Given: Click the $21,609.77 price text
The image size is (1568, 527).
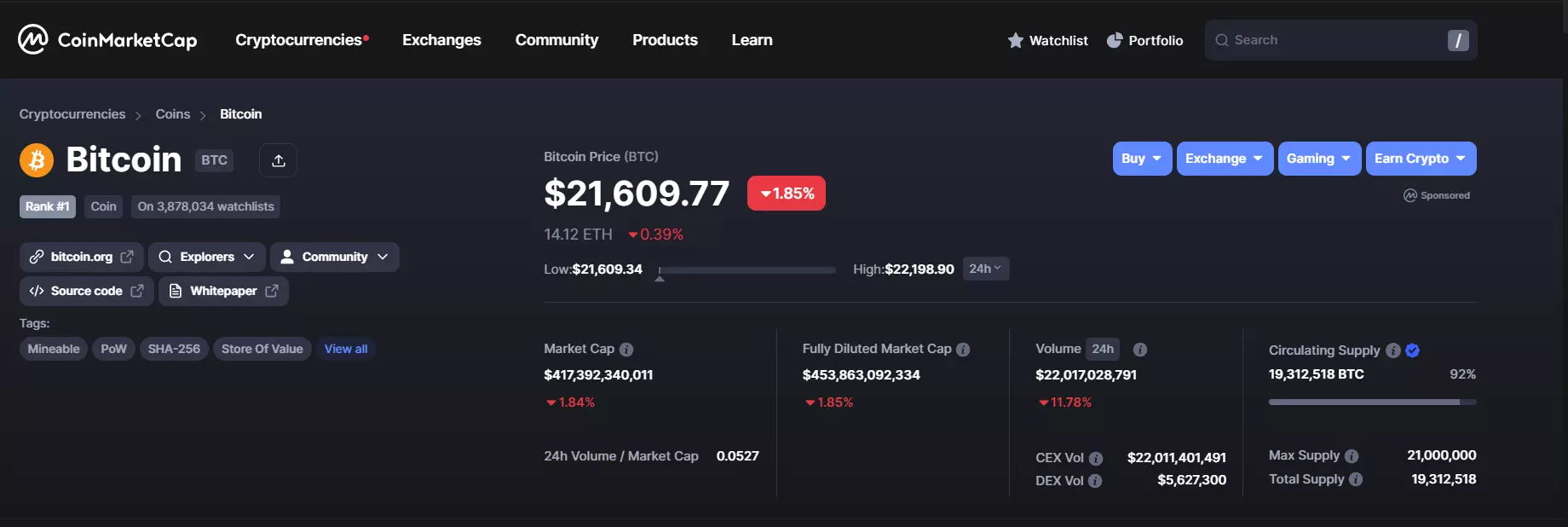Looking at the screenshot, I should (637, 194).
